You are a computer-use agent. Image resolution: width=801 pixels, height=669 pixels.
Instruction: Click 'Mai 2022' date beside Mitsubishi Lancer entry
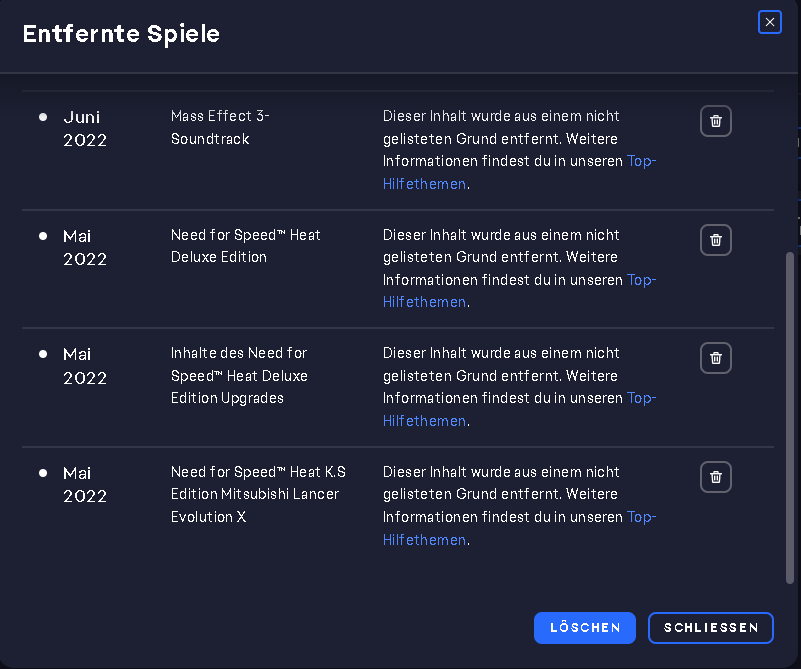pos(85,484)
